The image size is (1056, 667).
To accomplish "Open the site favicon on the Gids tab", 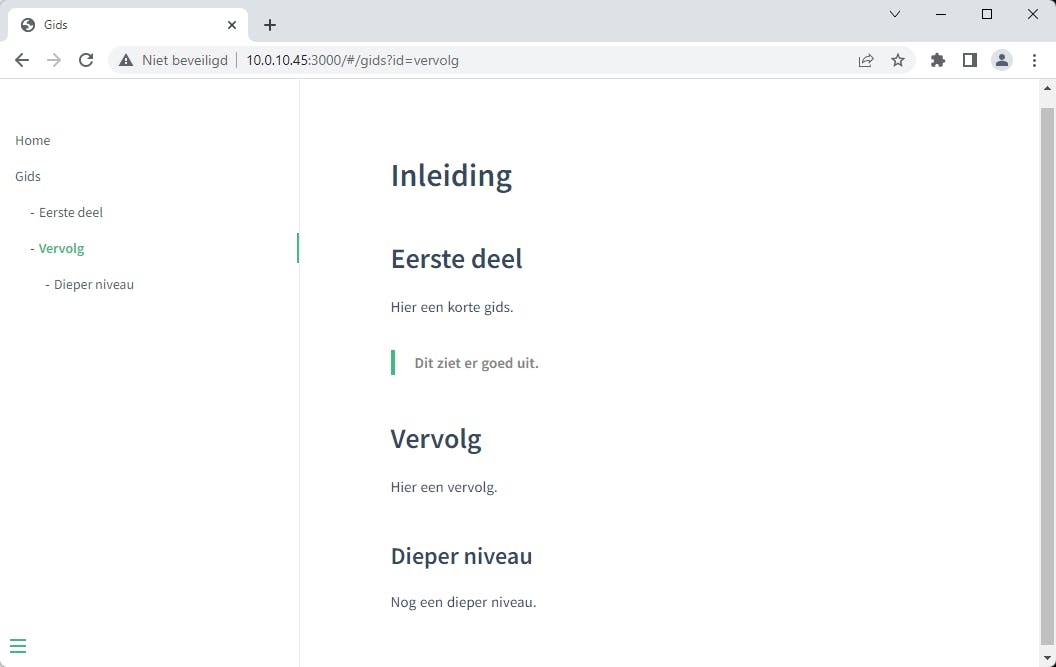I will point(30,24).
